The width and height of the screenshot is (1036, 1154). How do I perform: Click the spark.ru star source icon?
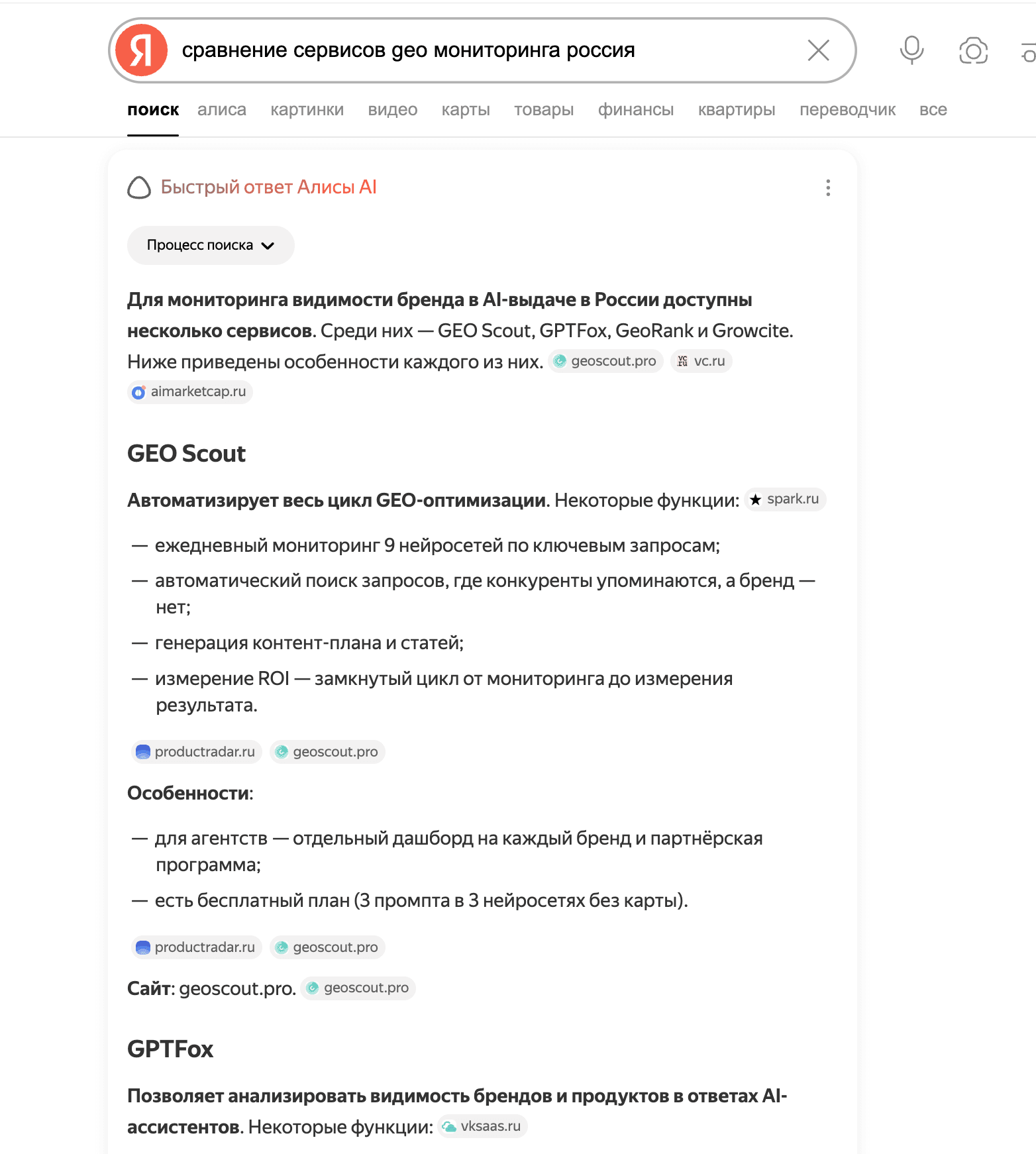click(x=755, y=499)
